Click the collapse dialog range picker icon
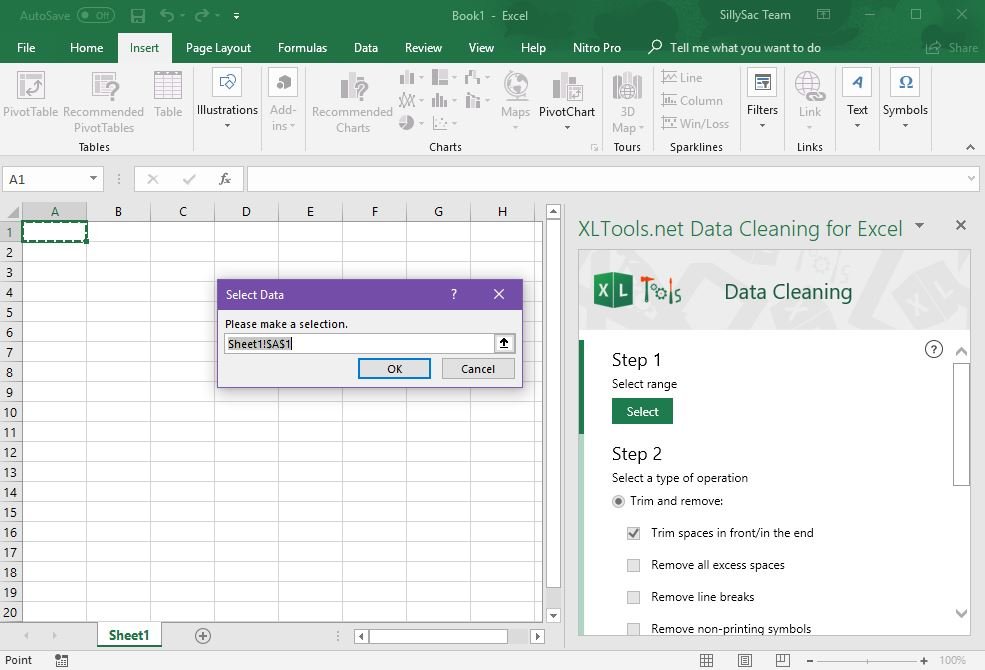 coord(504,343)
